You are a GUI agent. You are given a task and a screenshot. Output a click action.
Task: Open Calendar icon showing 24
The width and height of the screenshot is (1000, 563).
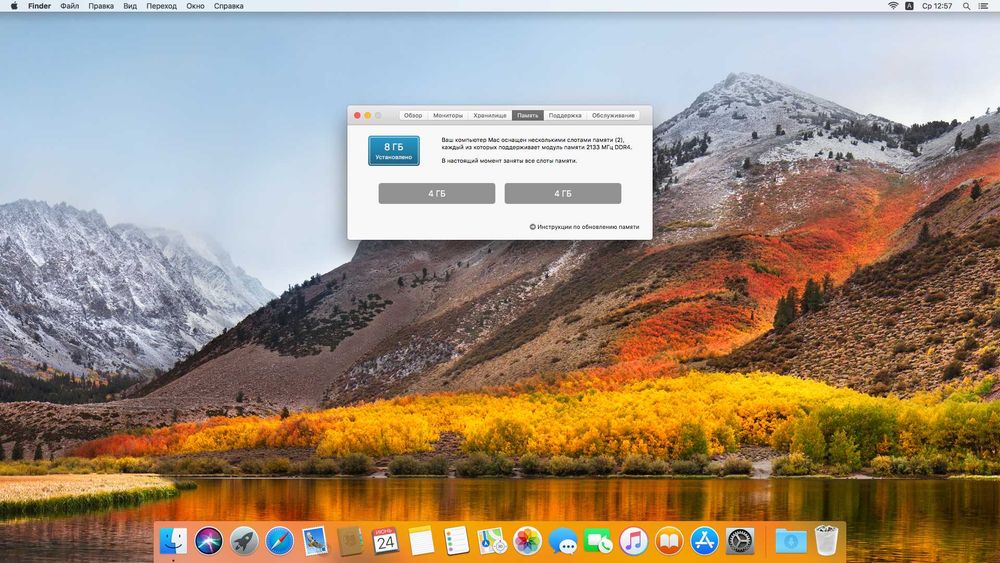point(385,541)
